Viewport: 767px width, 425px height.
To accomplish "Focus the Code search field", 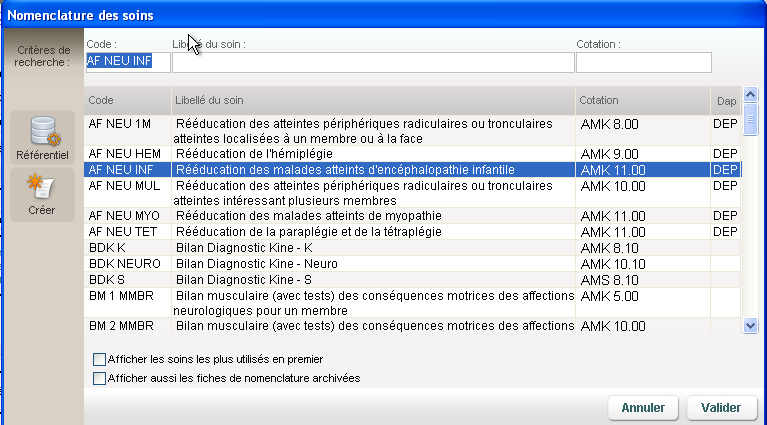I will [128, 62].
